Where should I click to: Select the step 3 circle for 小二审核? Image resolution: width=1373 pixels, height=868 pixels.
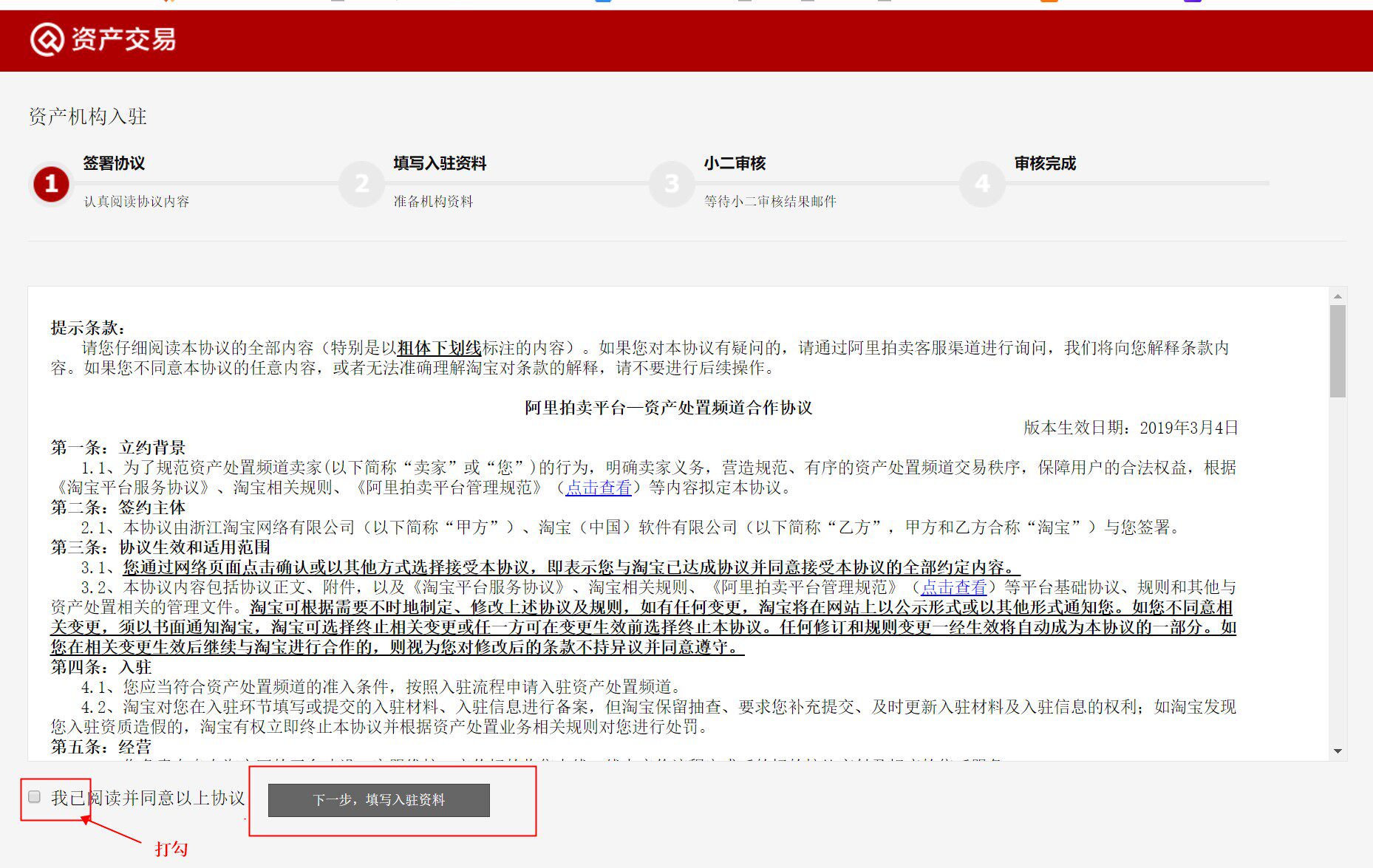click(x=672, y=183)
